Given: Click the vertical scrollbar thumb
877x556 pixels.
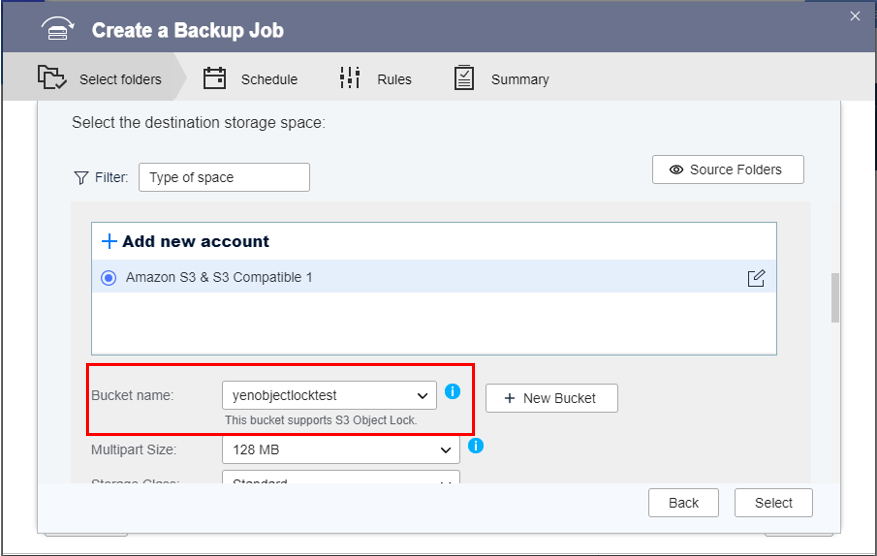Looking at the screenshot, I should (x=835, y=297).
